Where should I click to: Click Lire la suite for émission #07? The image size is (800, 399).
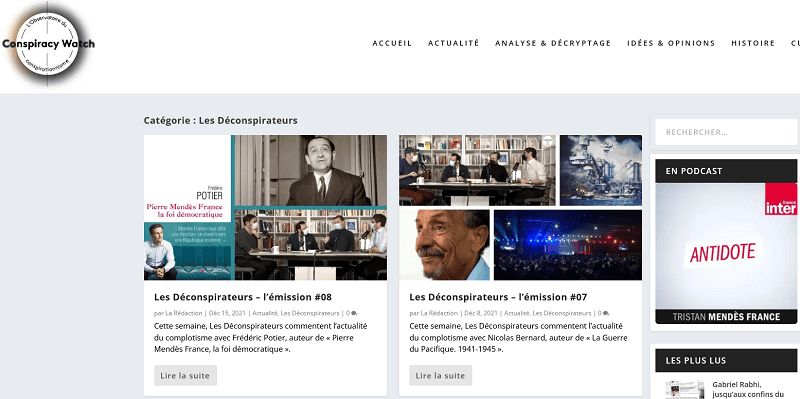(x=440, y=376)
